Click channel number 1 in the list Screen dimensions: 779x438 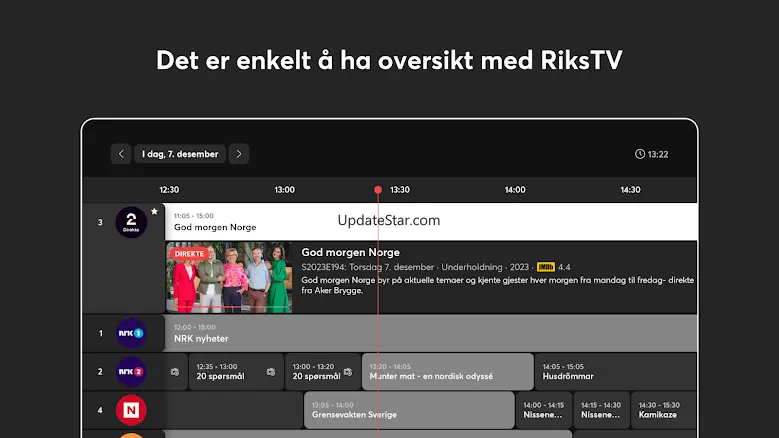click(100, 333)
